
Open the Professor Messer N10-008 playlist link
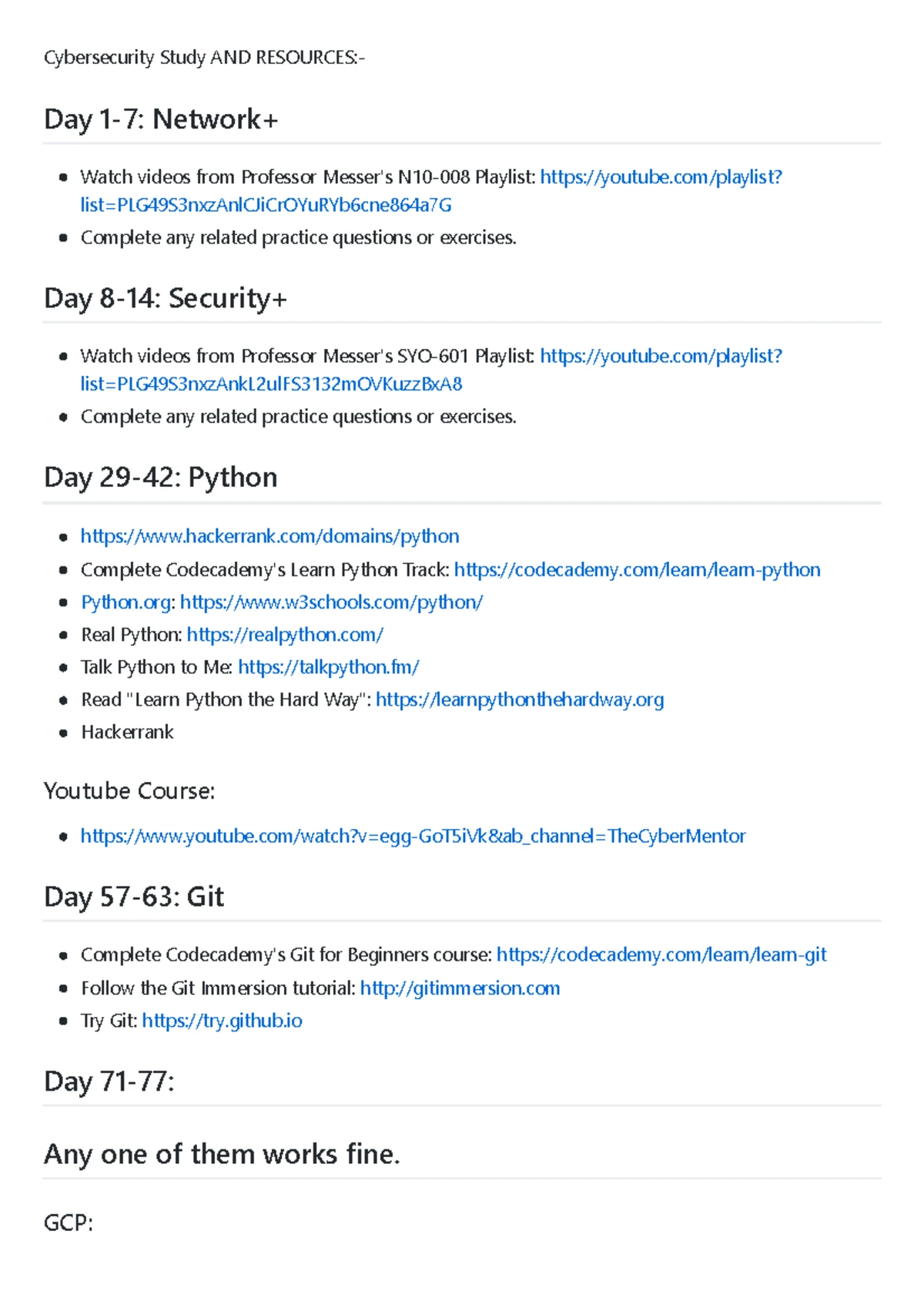click(661, 177)
